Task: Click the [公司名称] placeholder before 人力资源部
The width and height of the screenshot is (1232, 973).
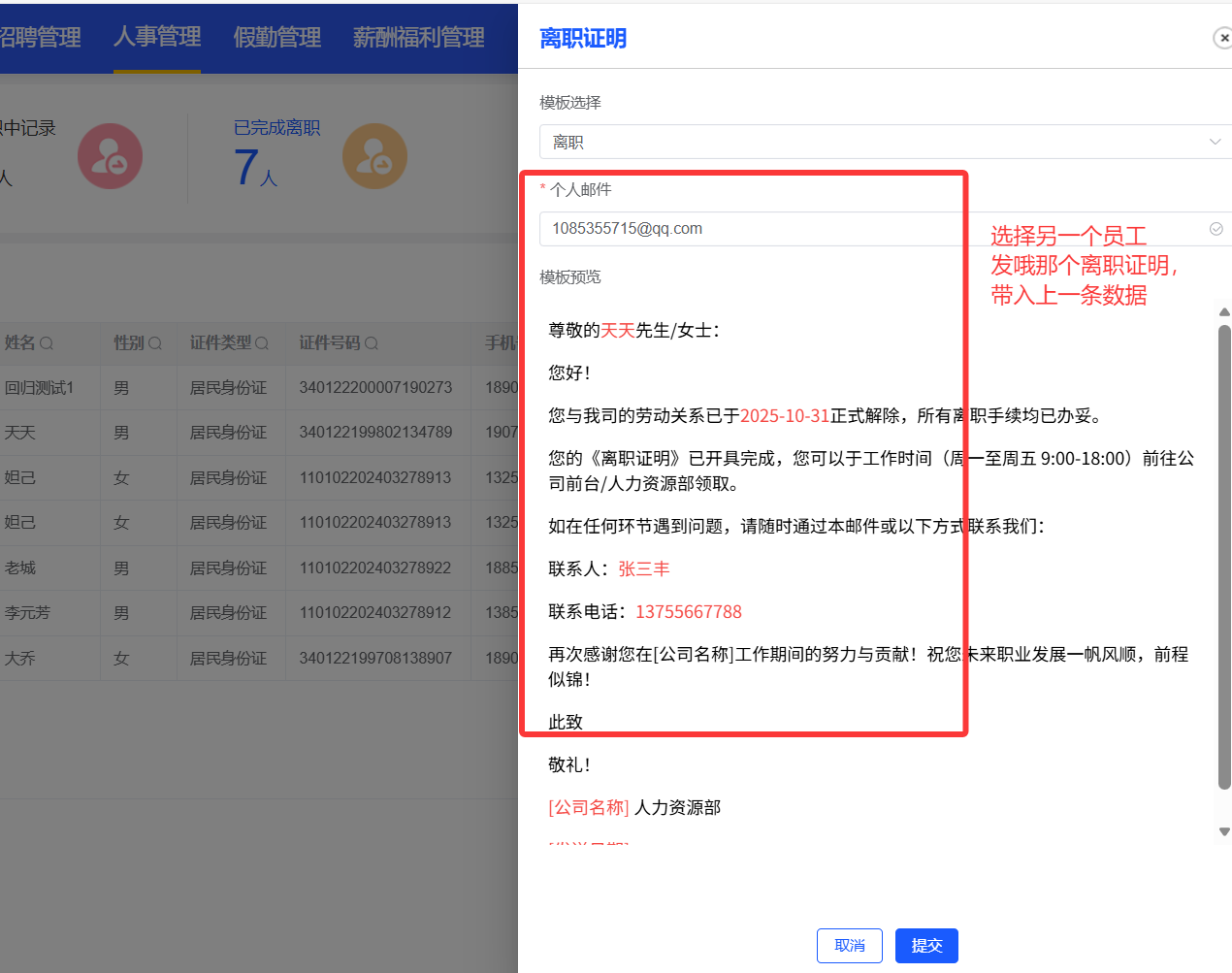Action: (589, 808)
